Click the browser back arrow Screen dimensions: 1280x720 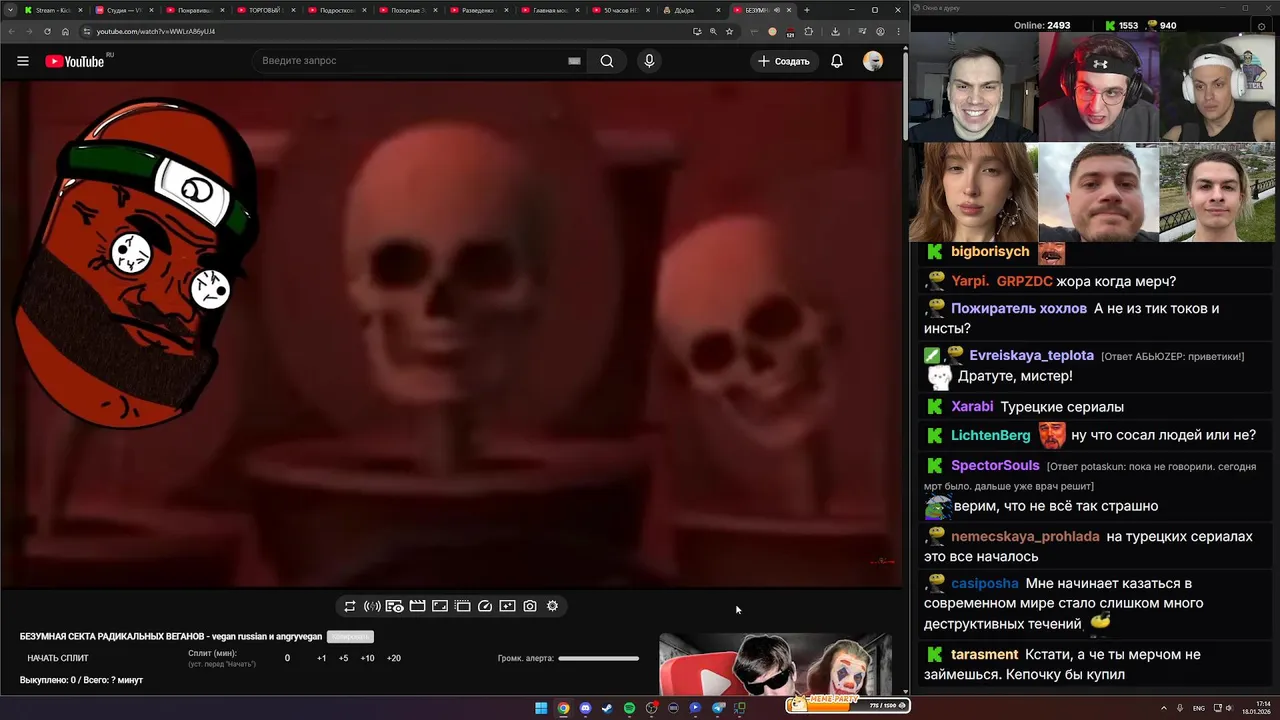point(12,31)
